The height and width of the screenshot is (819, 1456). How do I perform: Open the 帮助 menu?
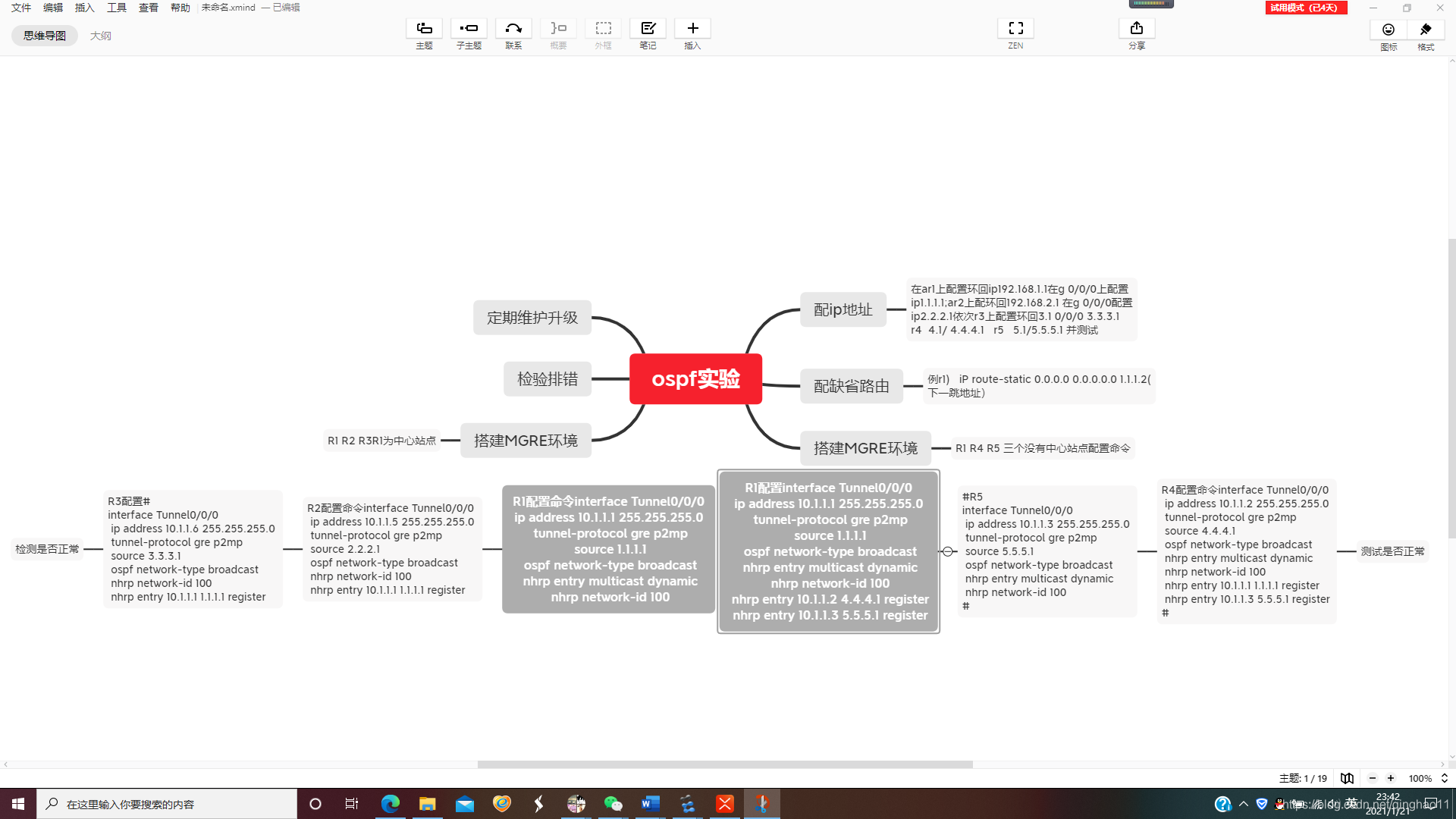click(x=180, y=8)
